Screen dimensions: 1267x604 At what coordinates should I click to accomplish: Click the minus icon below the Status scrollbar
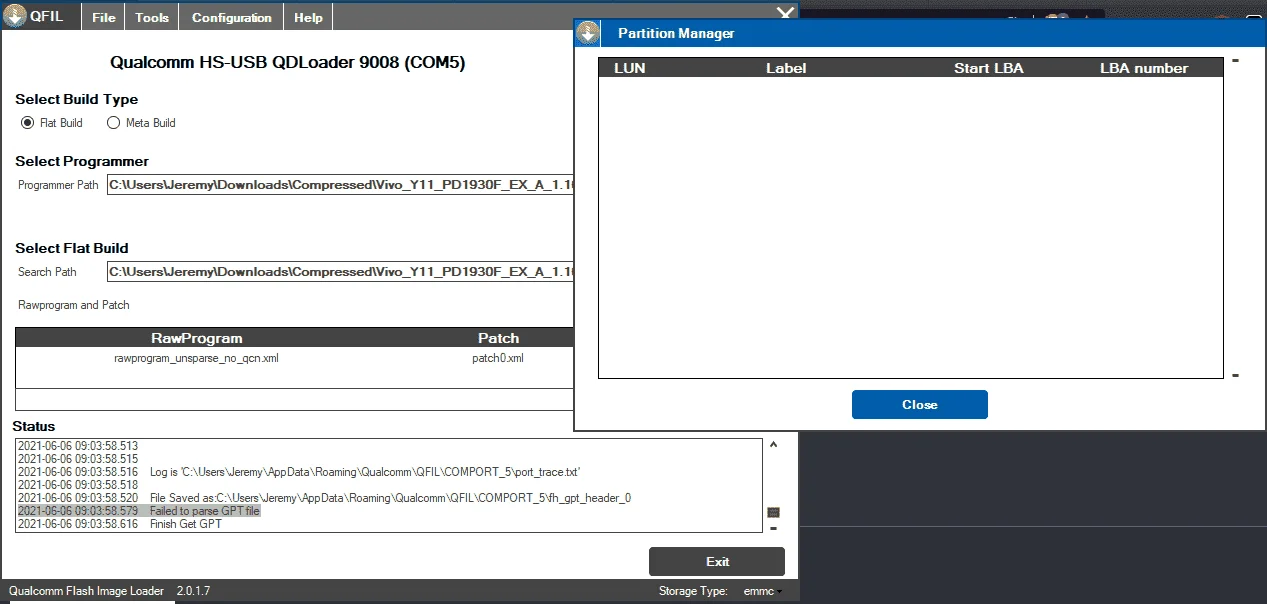[773, 528]
